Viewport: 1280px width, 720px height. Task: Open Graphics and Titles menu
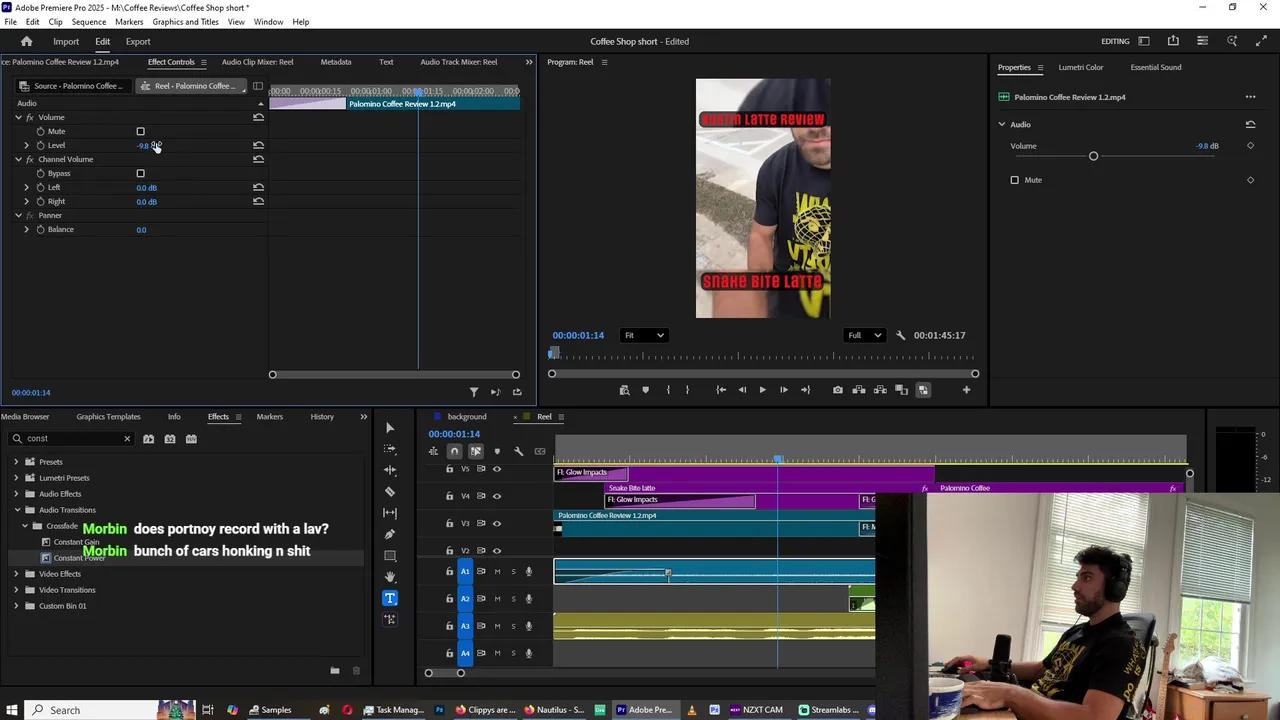(185, 22)
